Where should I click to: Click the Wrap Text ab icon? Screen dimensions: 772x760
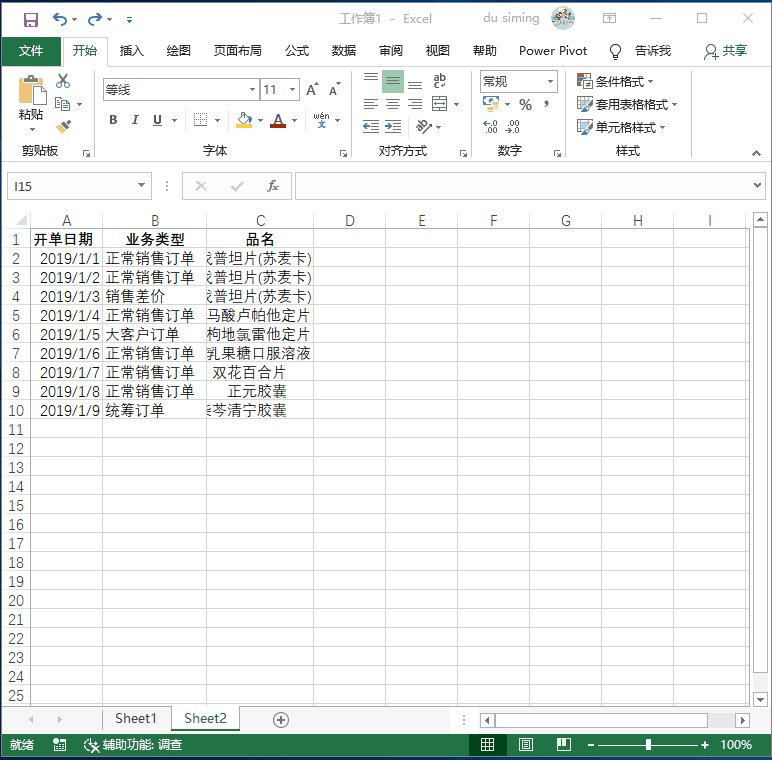click(439, 81)
